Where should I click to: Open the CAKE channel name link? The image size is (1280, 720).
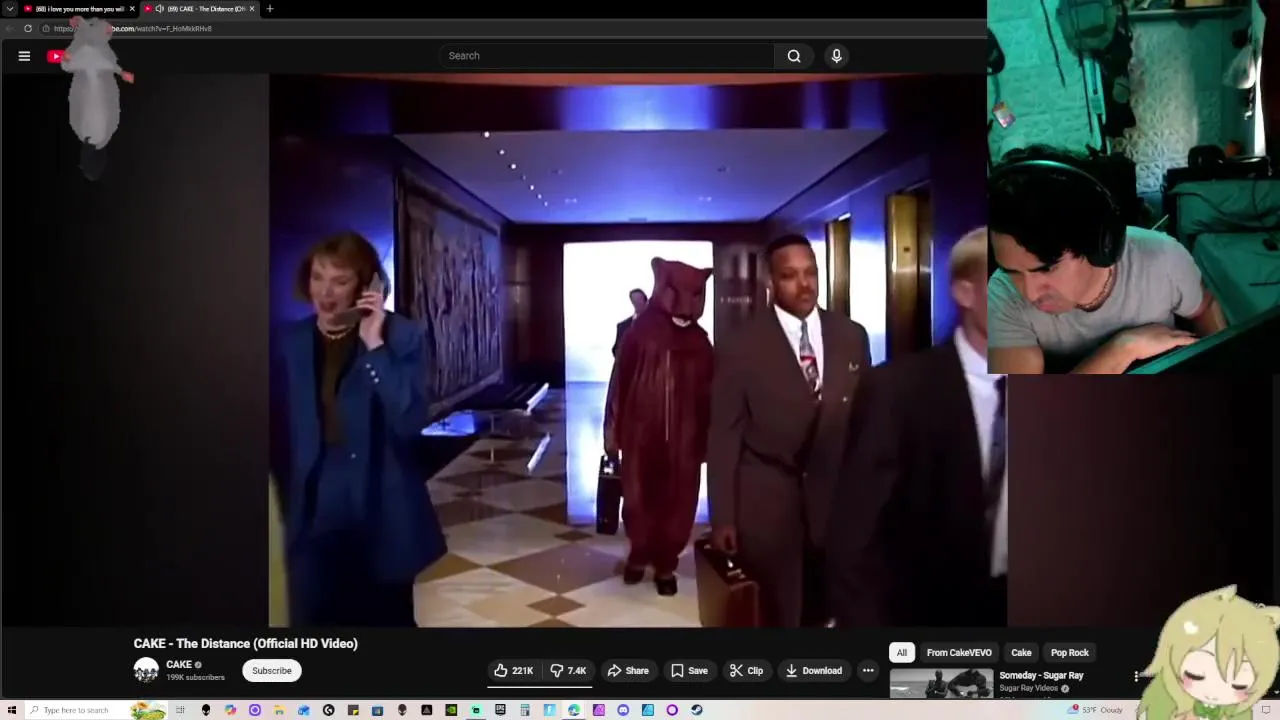tap(179, 665)
